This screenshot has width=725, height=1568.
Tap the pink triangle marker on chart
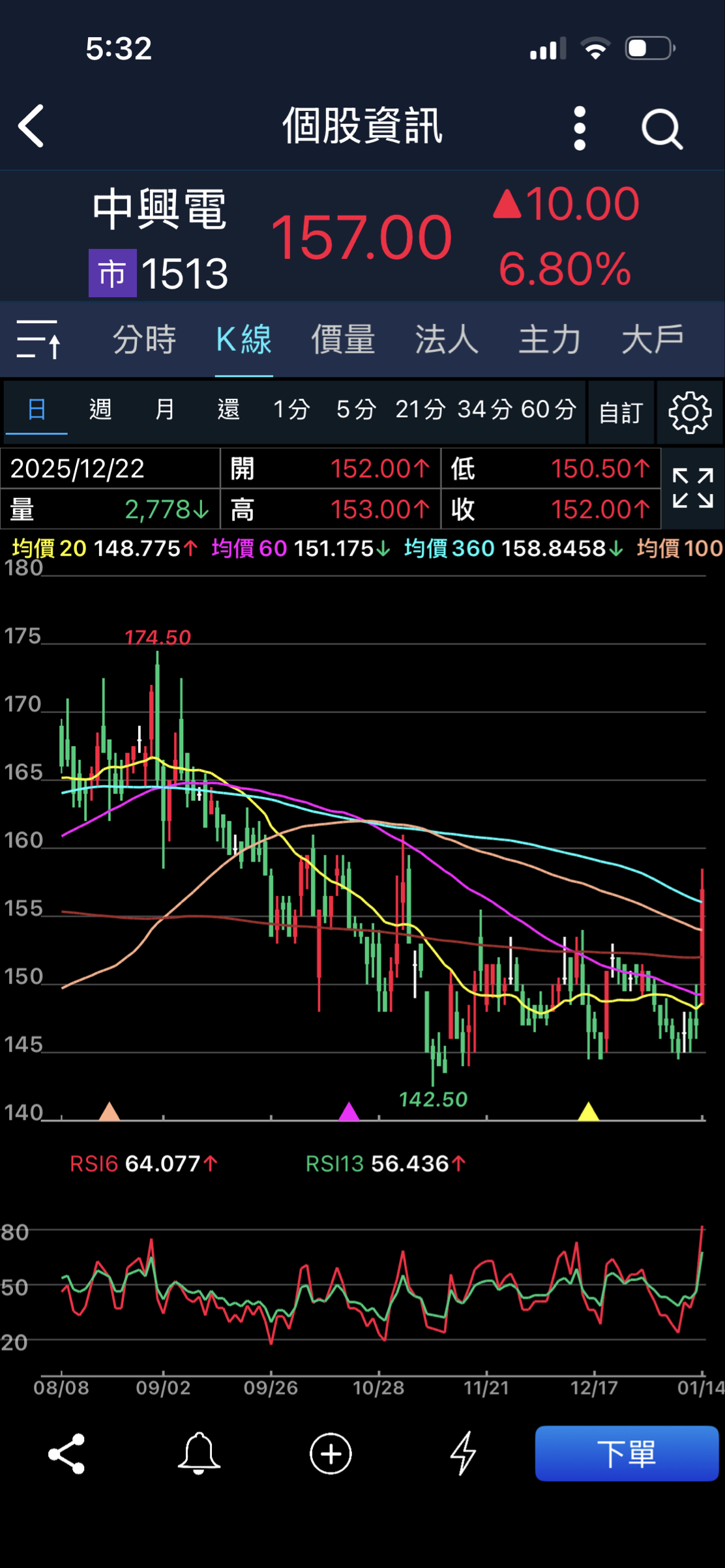coord(349,1111)
